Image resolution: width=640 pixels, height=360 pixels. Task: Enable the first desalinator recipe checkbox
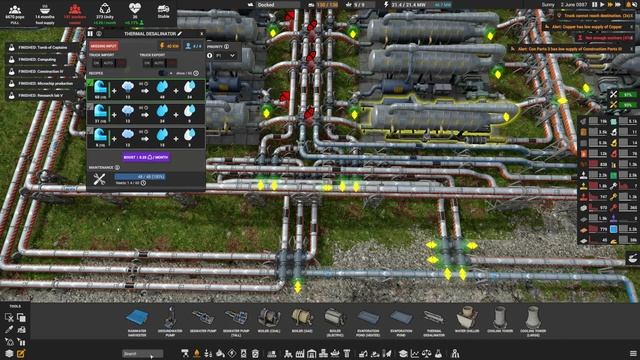(90, 82)
